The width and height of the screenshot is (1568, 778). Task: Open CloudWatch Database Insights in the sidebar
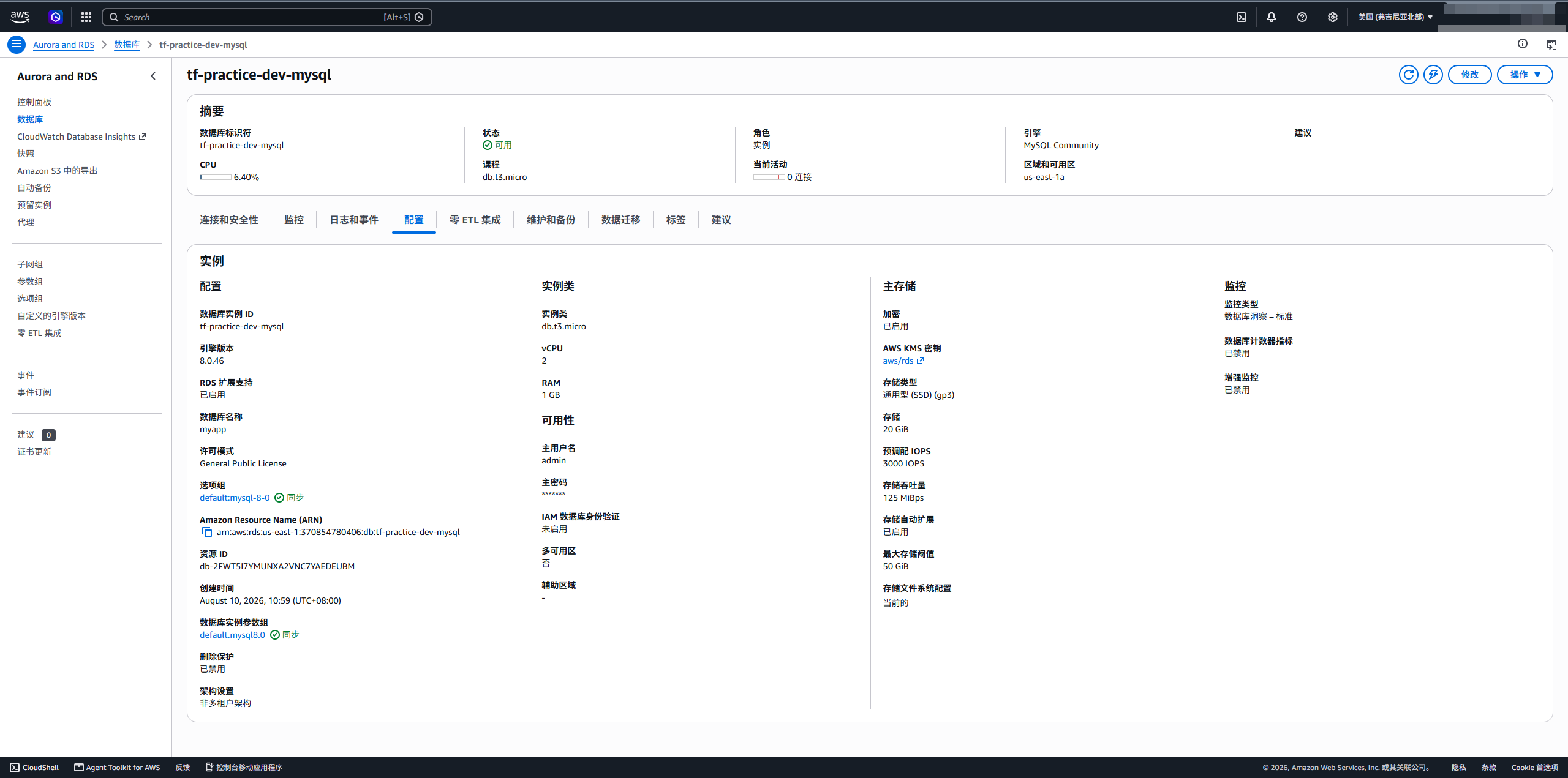pyautogui.click(x=76, y=137)
